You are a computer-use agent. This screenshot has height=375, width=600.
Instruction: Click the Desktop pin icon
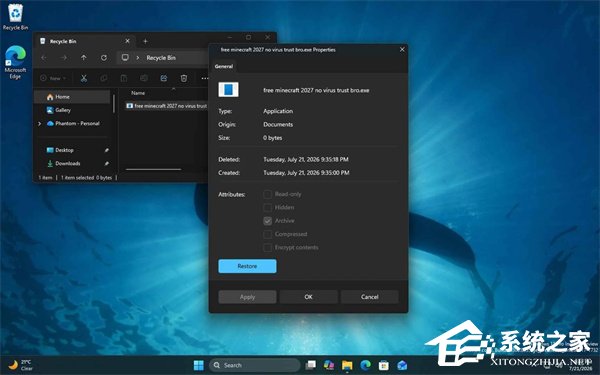click(x=106, y=150)
